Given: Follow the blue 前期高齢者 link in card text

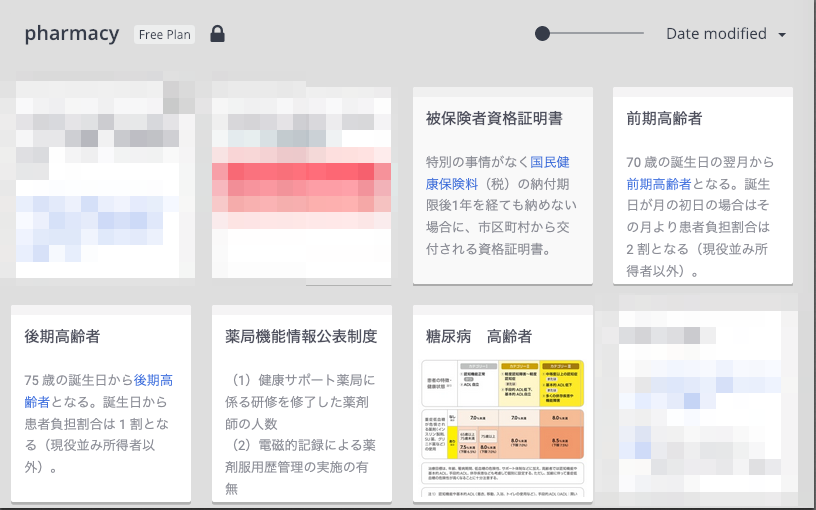Looking at the screenshot, I should [659, 184].
